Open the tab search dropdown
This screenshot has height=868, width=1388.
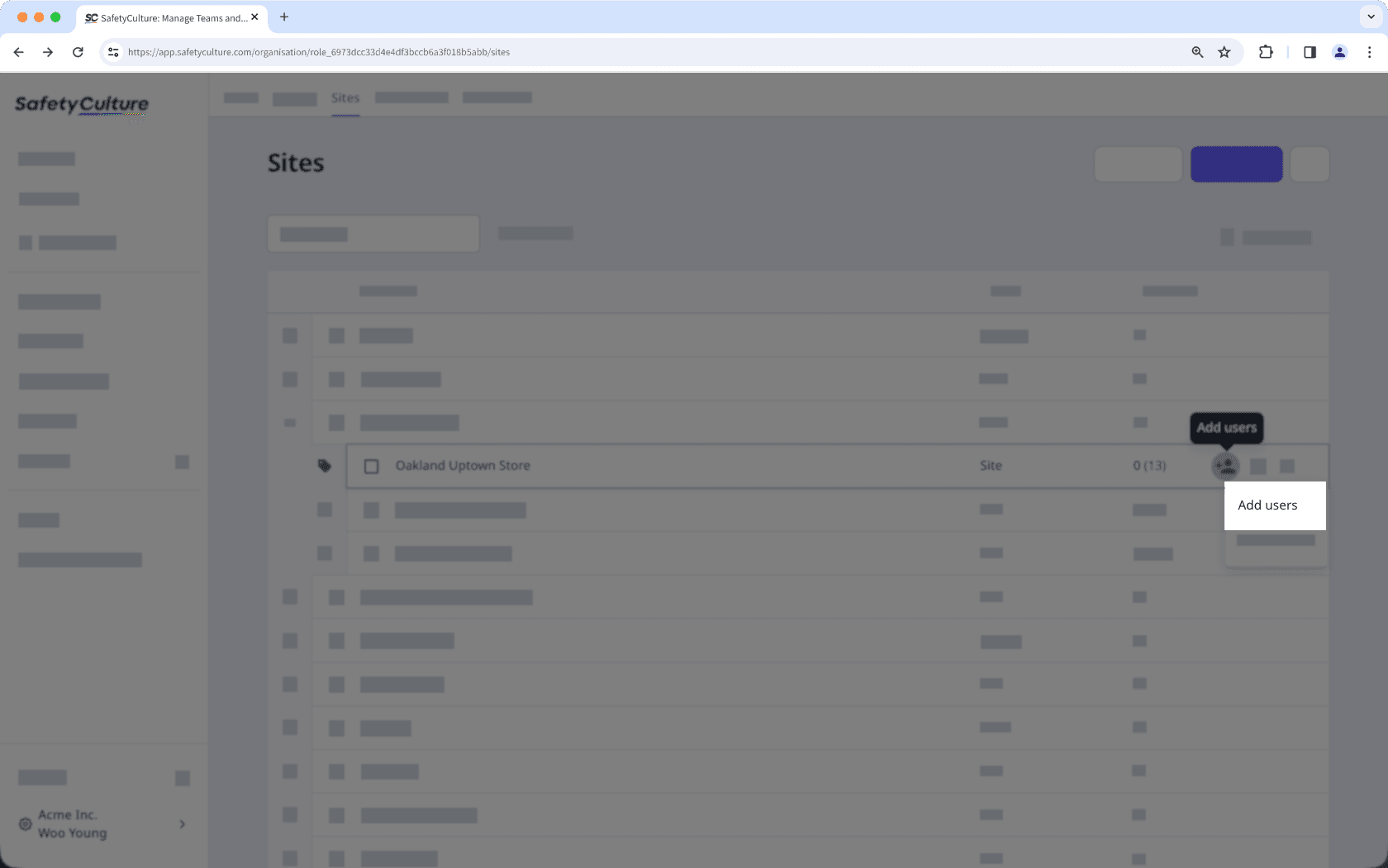pos(1370,17)
